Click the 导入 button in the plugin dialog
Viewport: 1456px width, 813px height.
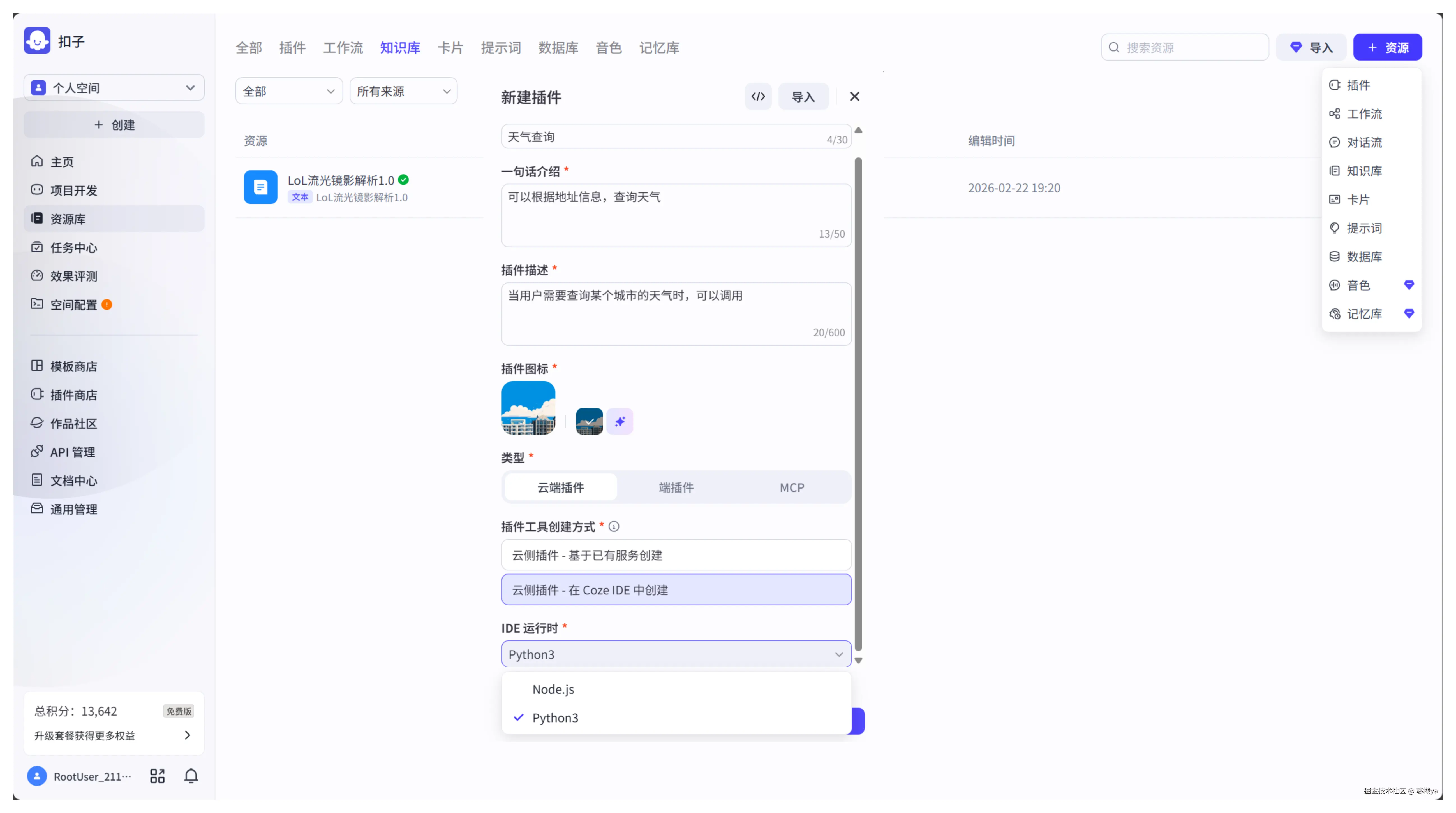coord(803,96)
